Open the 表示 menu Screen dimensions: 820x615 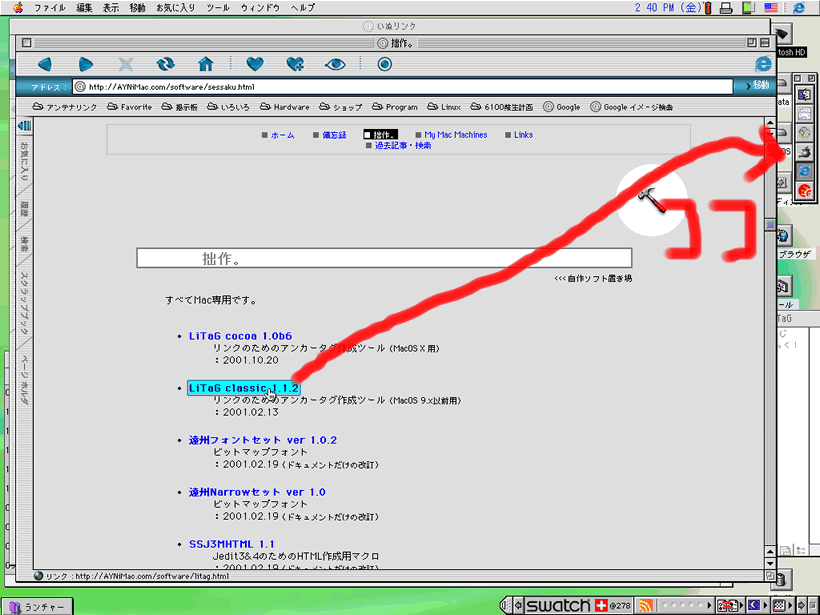click(111, 8)
